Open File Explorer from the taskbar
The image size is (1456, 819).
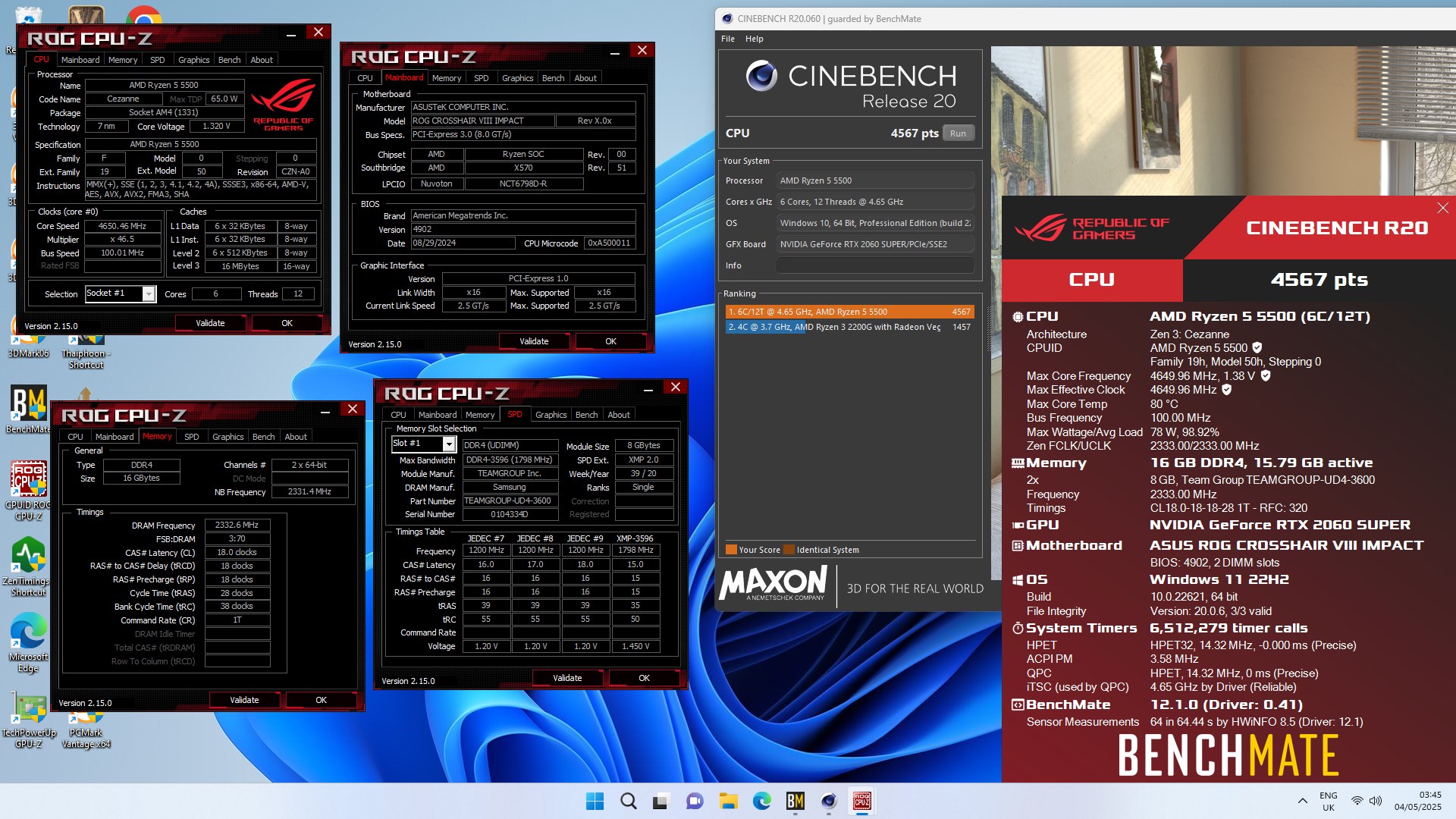point(728,801)
